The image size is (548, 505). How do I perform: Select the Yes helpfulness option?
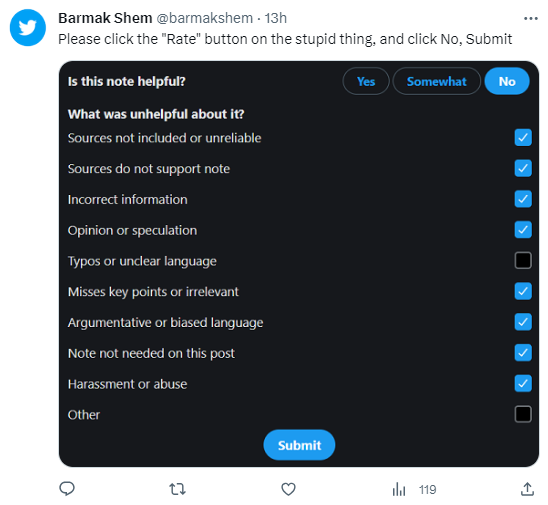coord(366,81)
